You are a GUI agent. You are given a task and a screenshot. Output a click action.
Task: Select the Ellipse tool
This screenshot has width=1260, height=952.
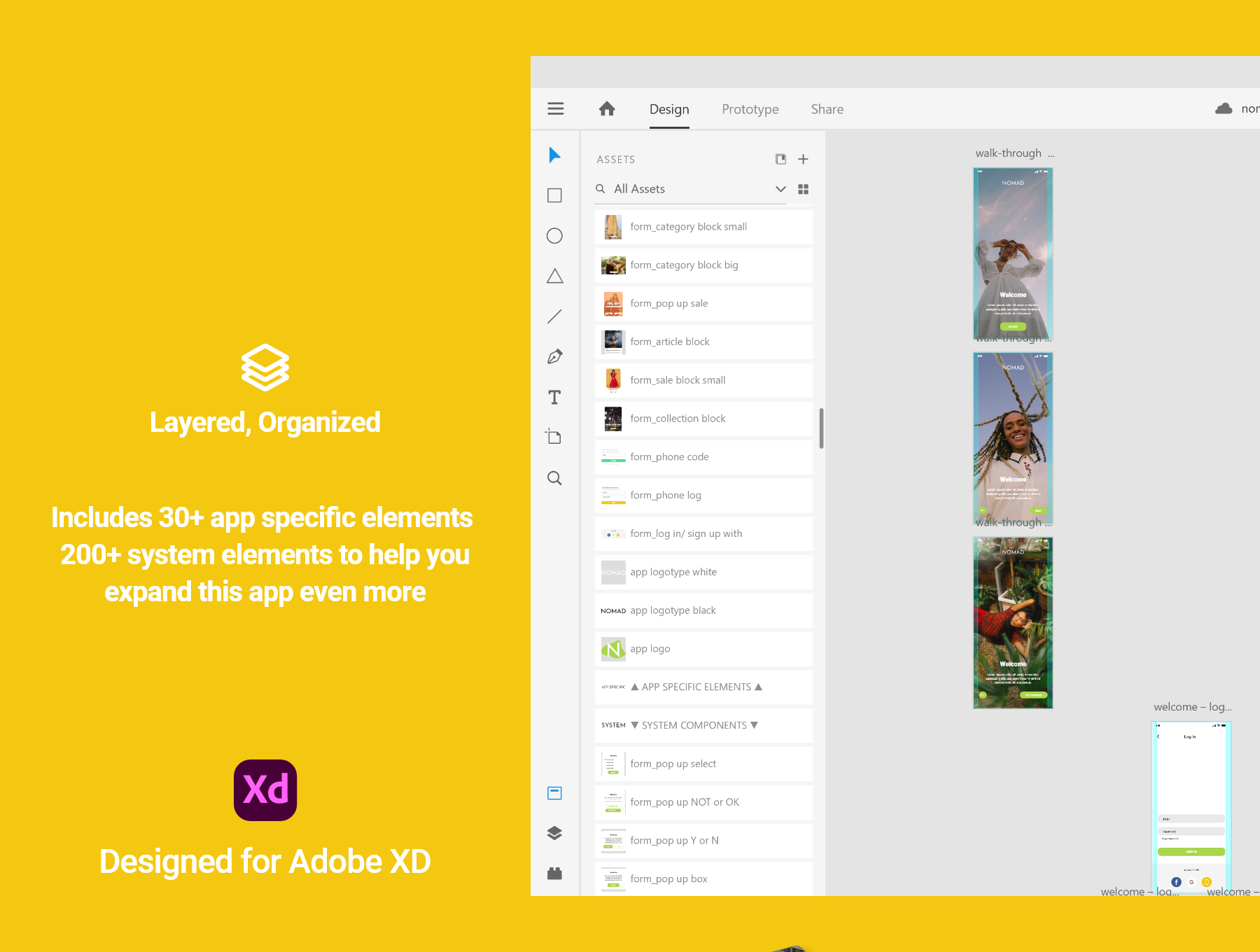554,236
